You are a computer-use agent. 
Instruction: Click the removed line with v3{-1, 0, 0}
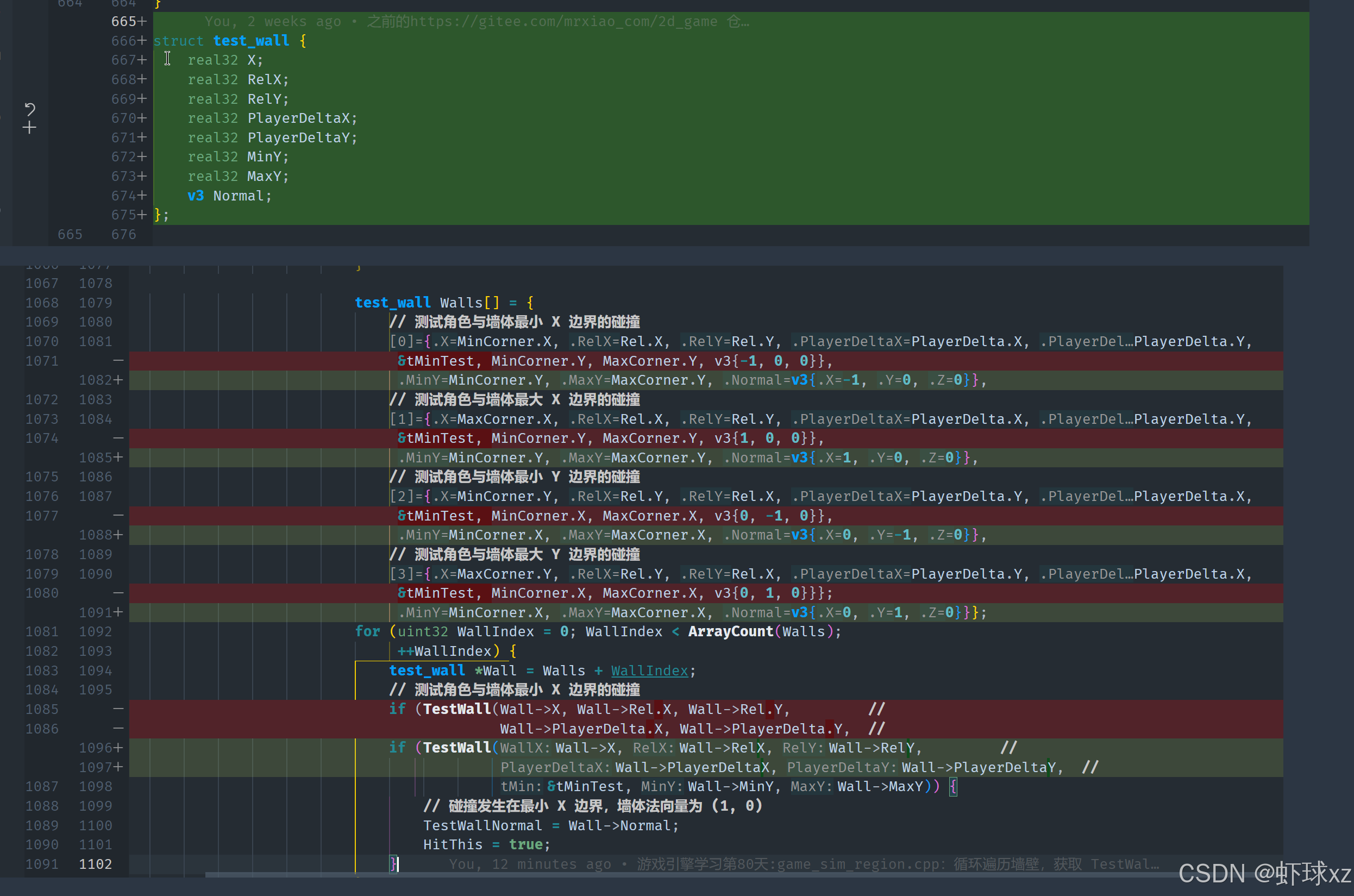[615, 361]
